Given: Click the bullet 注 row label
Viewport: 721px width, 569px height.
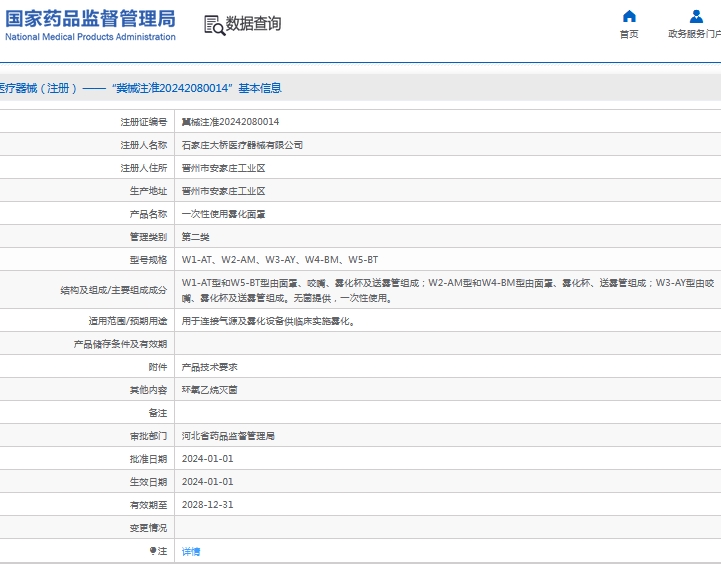Looking at the screenshot, I should (x=158, y=551).
